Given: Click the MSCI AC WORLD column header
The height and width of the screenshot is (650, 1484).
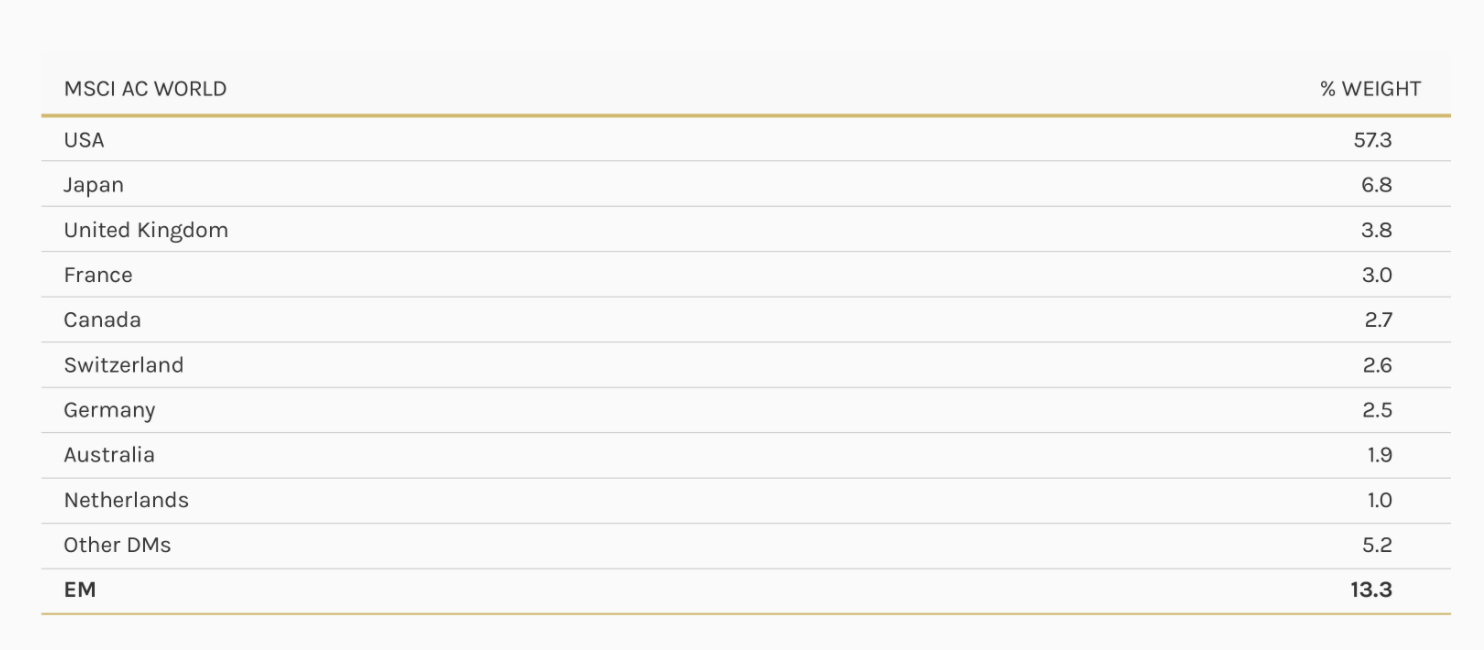Looking at the screenshot, I should pos(145,89).
